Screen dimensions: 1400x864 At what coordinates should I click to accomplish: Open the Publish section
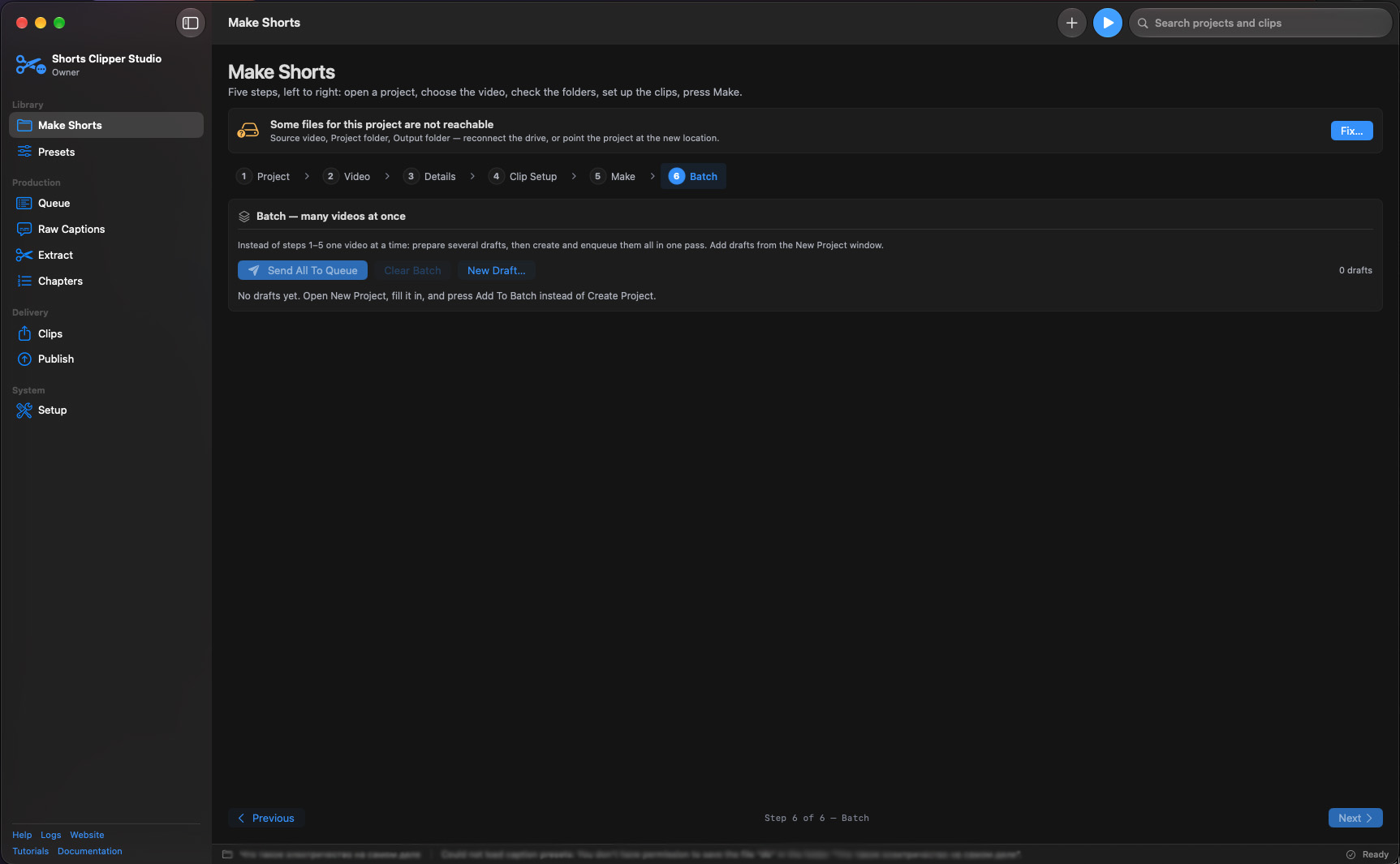[x=106, y=359]
